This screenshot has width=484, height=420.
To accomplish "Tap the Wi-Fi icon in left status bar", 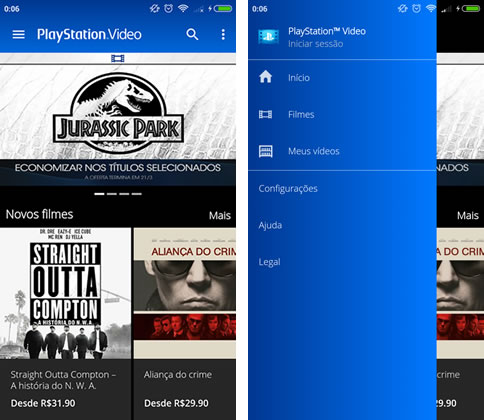I will (x=183, y=8).
